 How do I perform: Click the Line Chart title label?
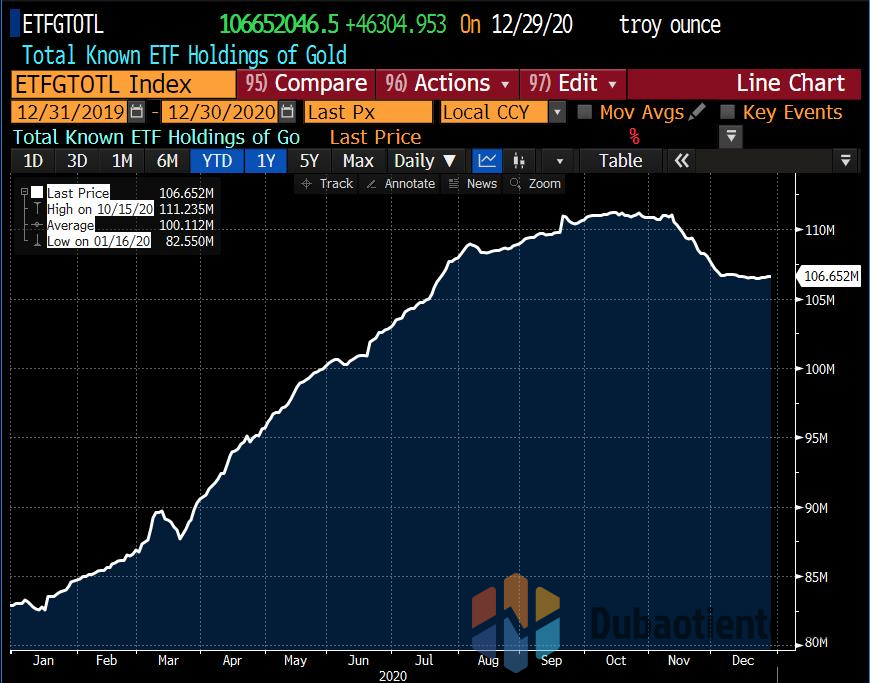point(791,84)
